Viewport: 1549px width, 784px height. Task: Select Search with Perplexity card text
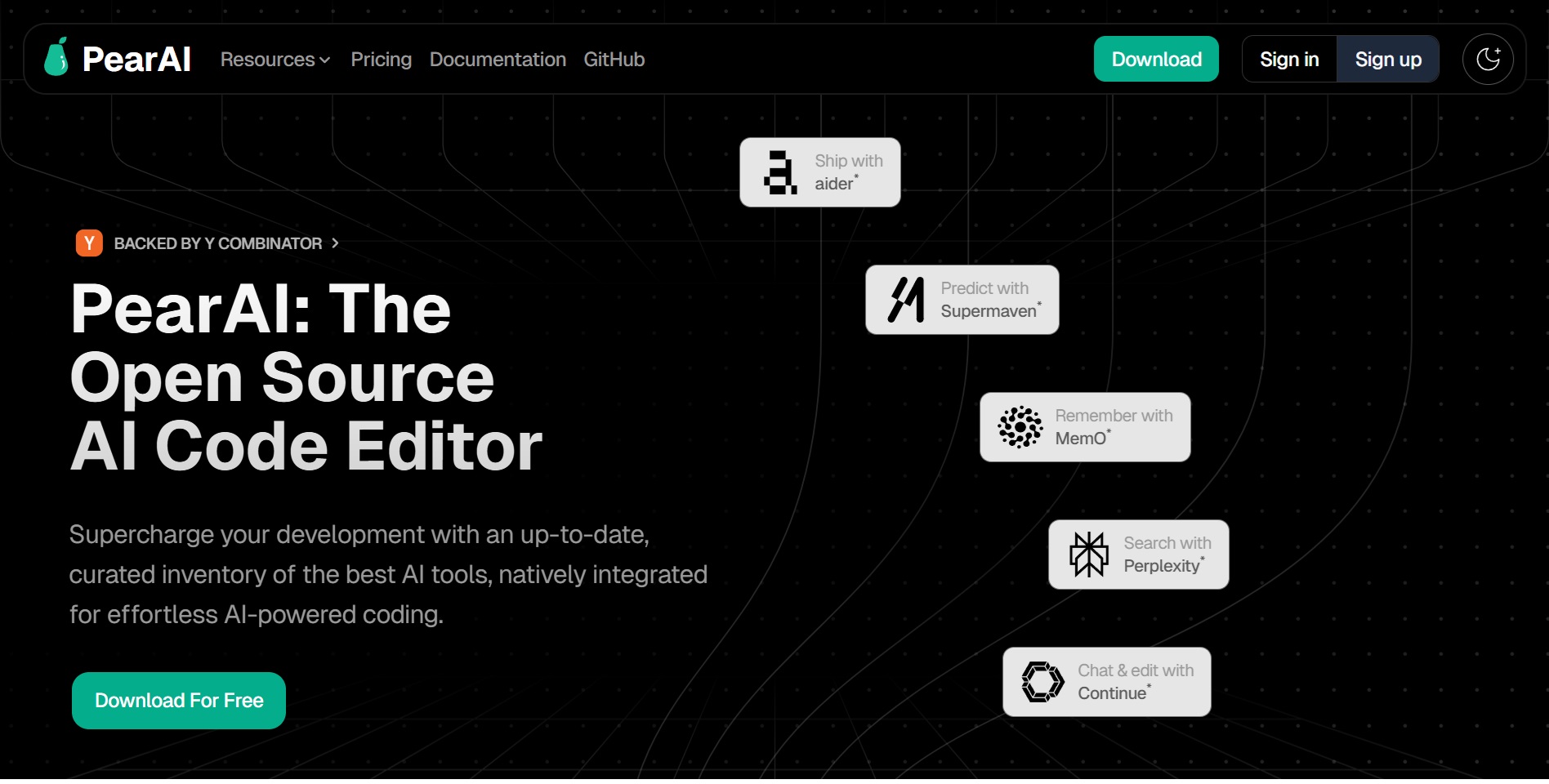click(1167, 555)
